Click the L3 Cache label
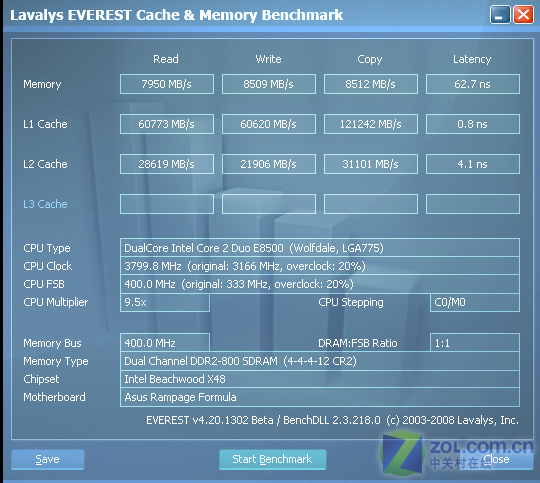 45,204
